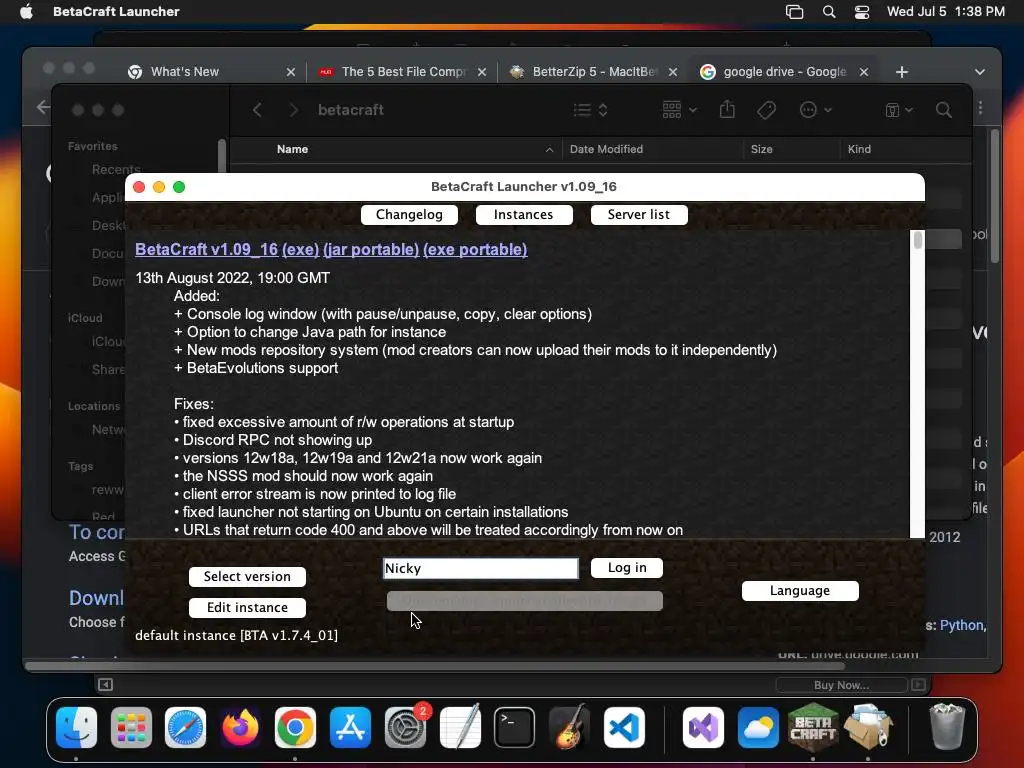Click the Finder search magnifier icon
Image resolution: width=1024 pixels, height=768 pixels.
tap(944, 110)
